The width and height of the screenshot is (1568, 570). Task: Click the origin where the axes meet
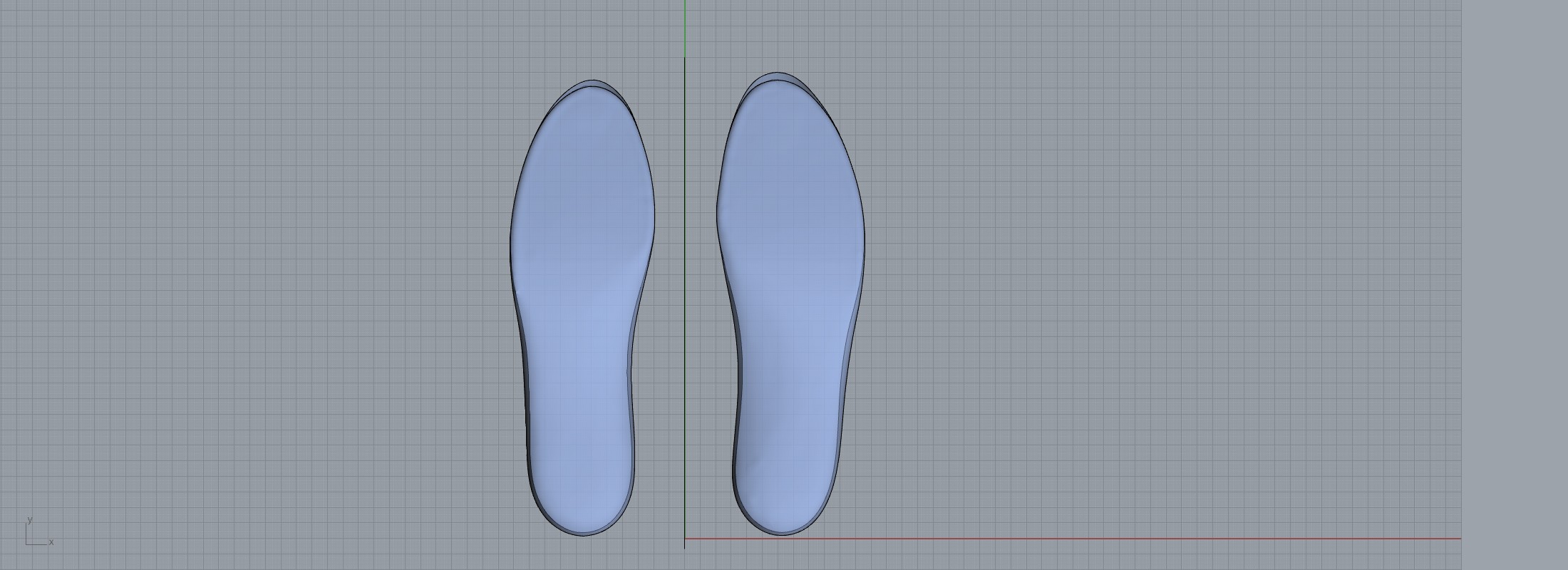pos(685,539)
